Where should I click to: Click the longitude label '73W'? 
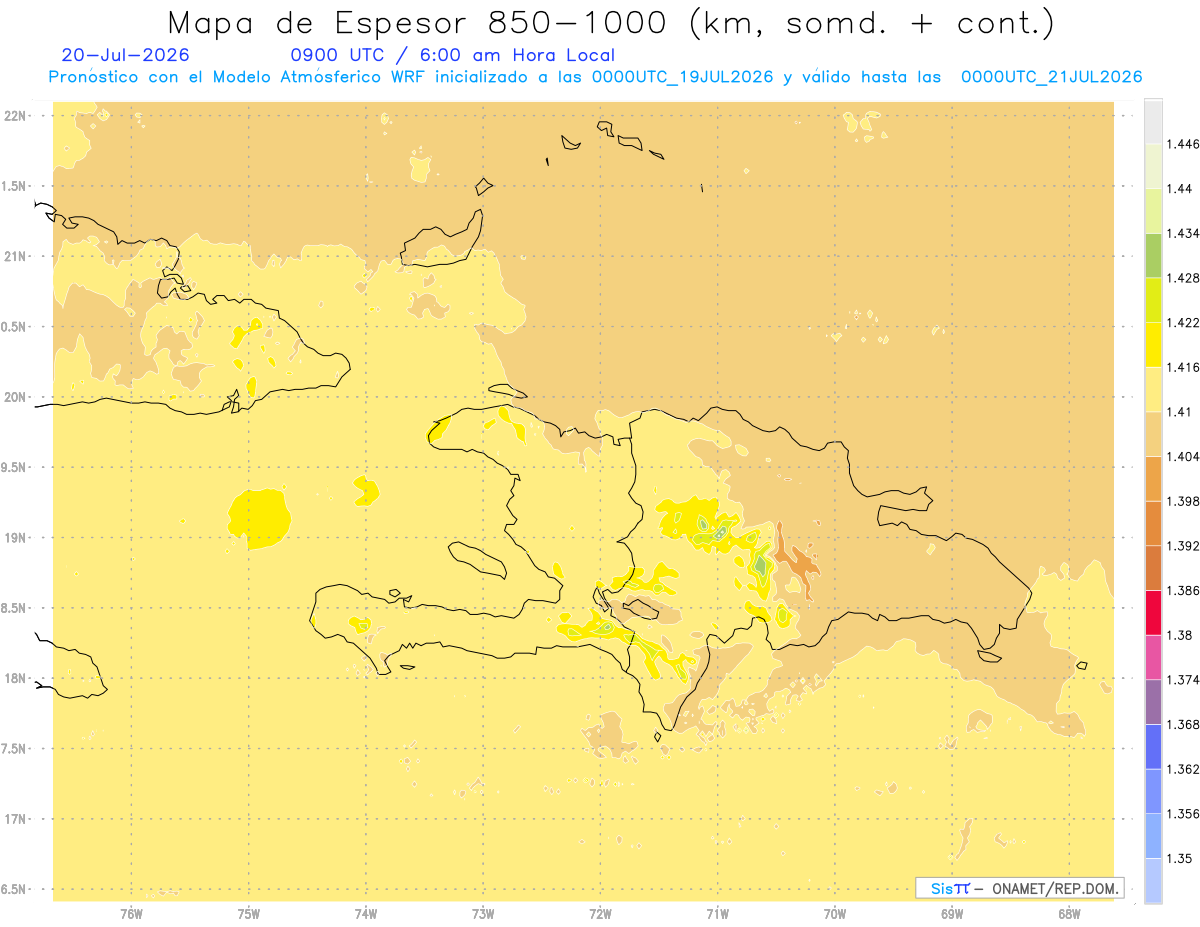pos(483,914)
